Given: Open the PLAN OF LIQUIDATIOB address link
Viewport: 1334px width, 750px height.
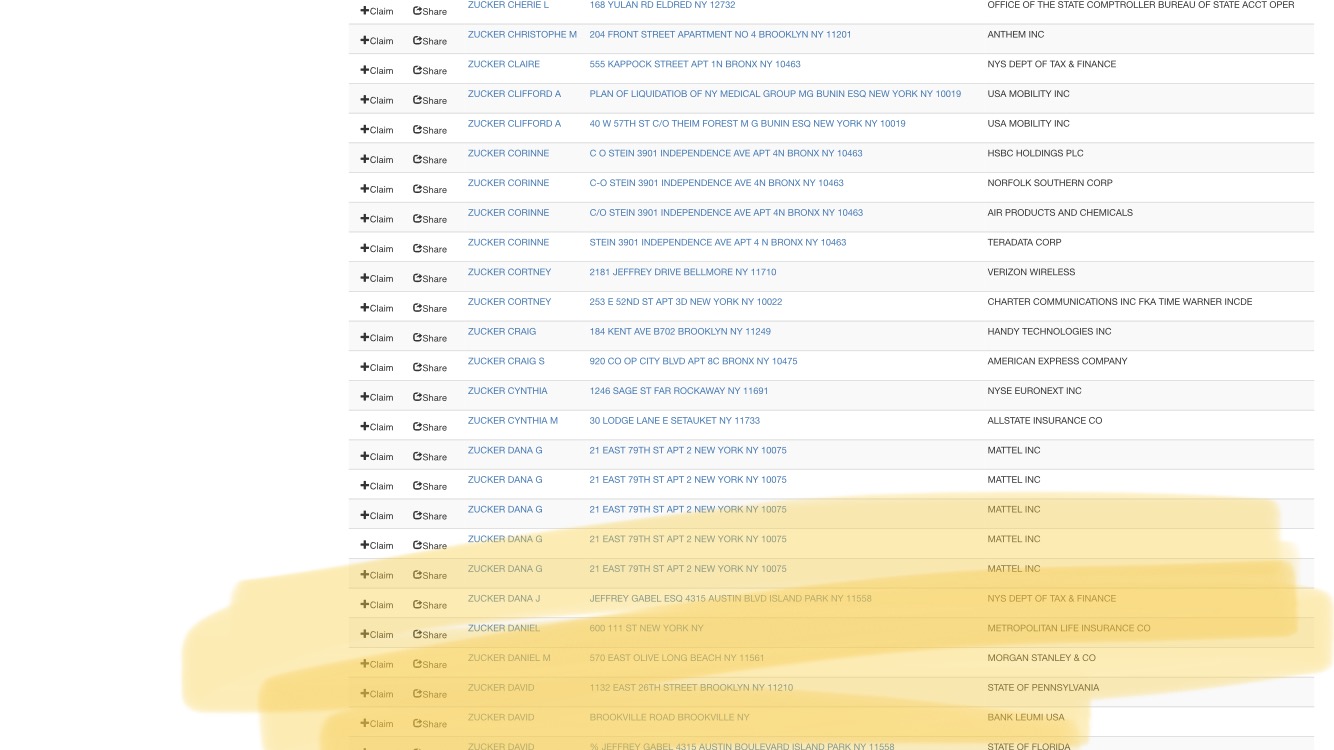Looking at the screenshot, I should pyautogui.click(x=775, y=94).
